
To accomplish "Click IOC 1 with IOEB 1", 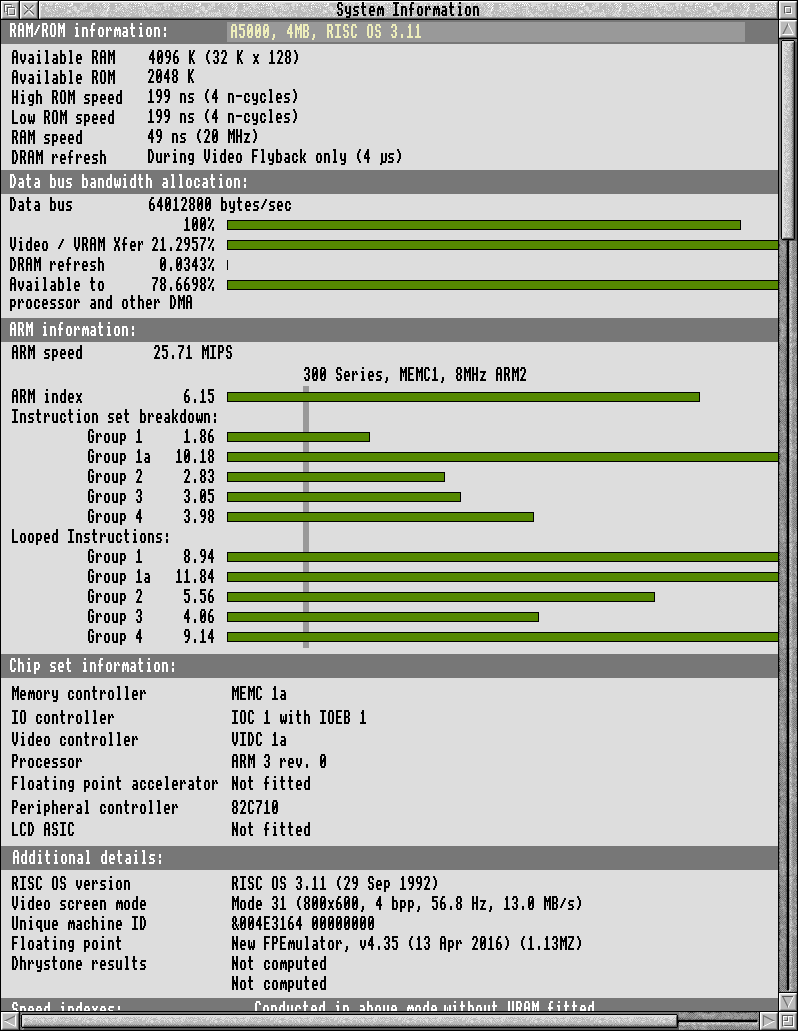I will (x=298, y=717).
